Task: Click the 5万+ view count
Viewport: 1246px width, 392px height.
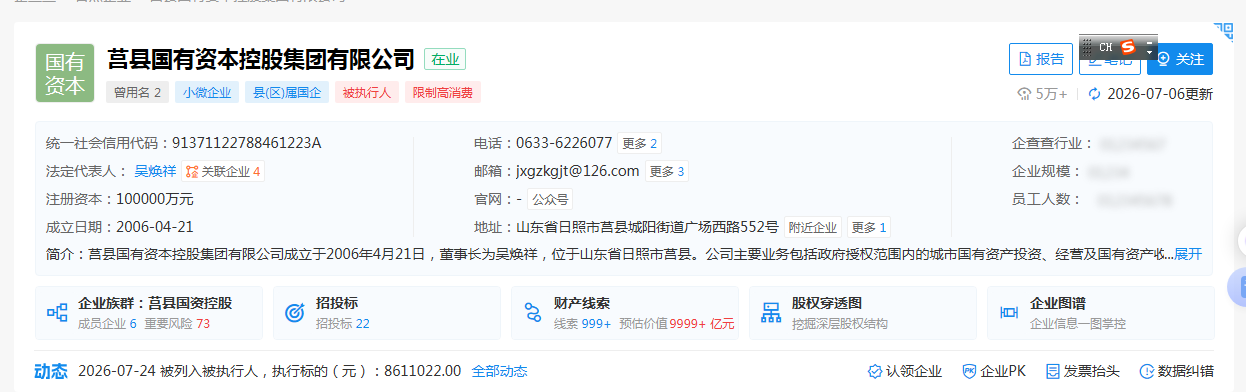Action: point(1041,94)
